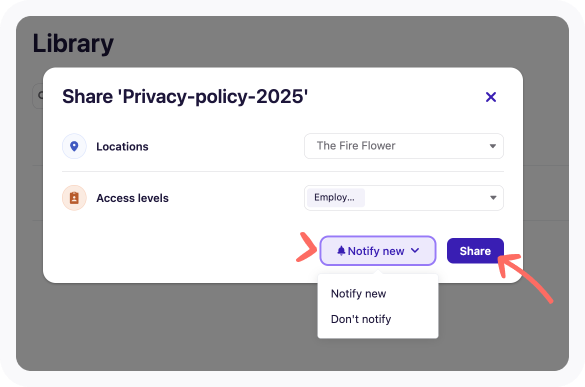This screenshot has height=387, width=585.
Task: Click the Share 'Privacy-policy-2025' dialog title
Action: [185, 97]
